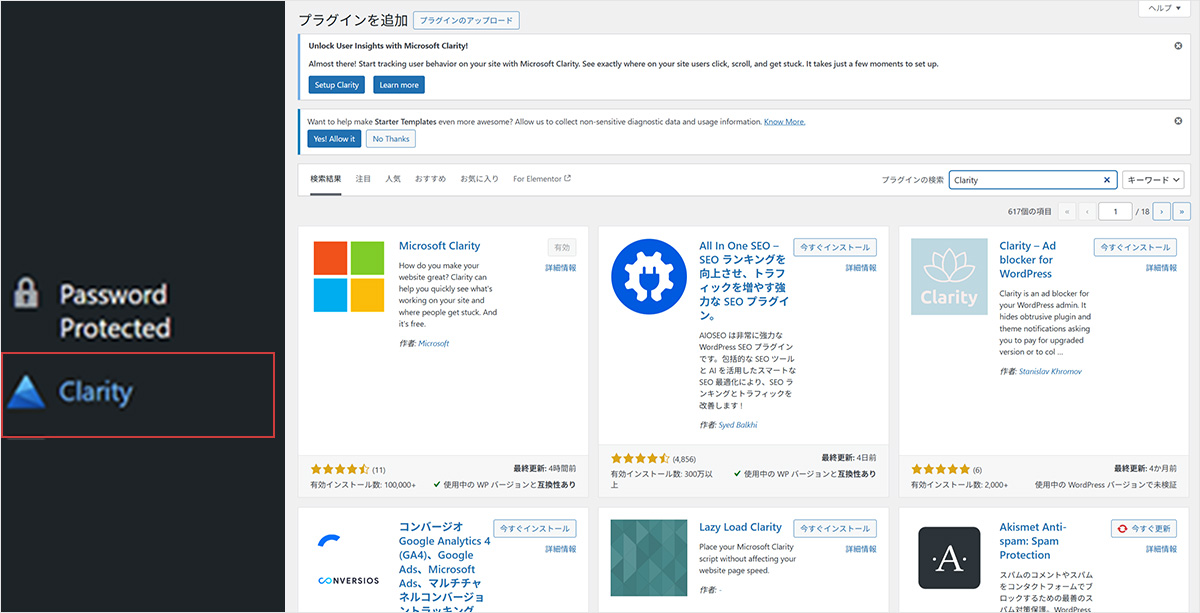Dismiss the Microsoft Clarity setup notice
Viewport: 1200px width, 613px height.
pyautogui.click(x=1178, y=46)
